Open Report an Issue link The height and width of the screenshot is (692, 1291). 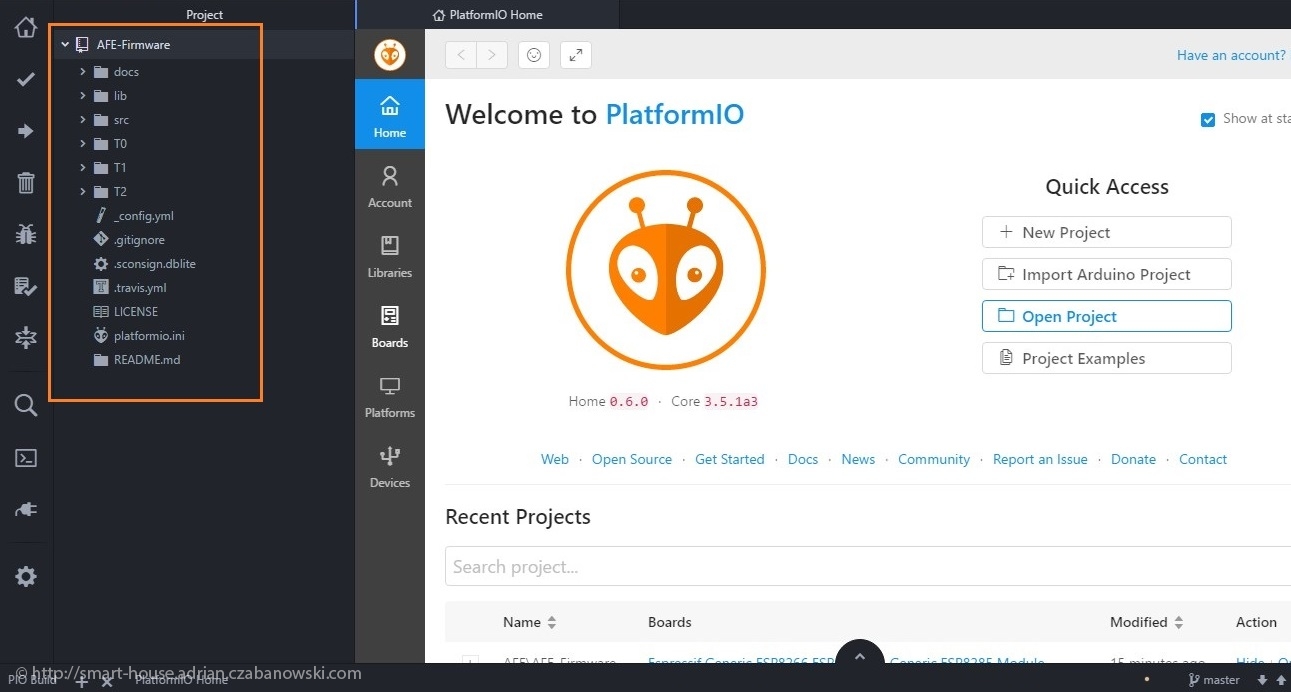[x=1040, y=459]
